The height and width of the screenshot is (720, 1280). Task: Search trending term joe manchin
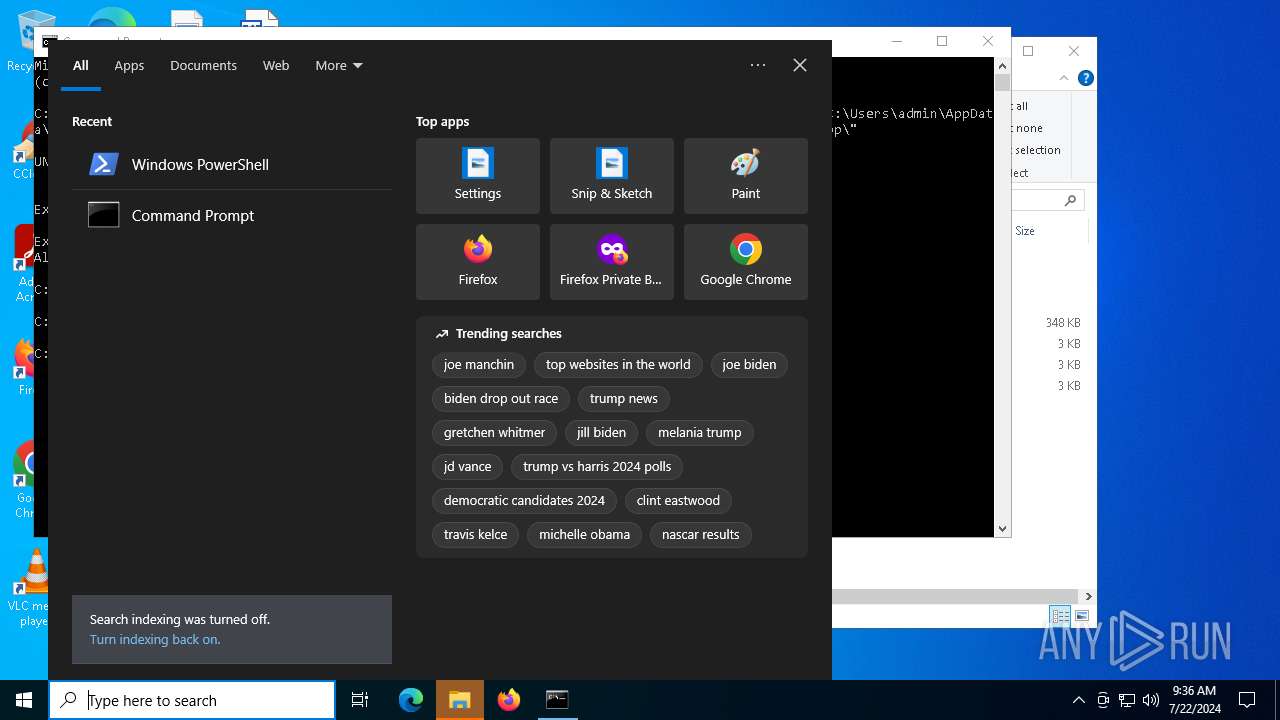[x=479, y=365]
